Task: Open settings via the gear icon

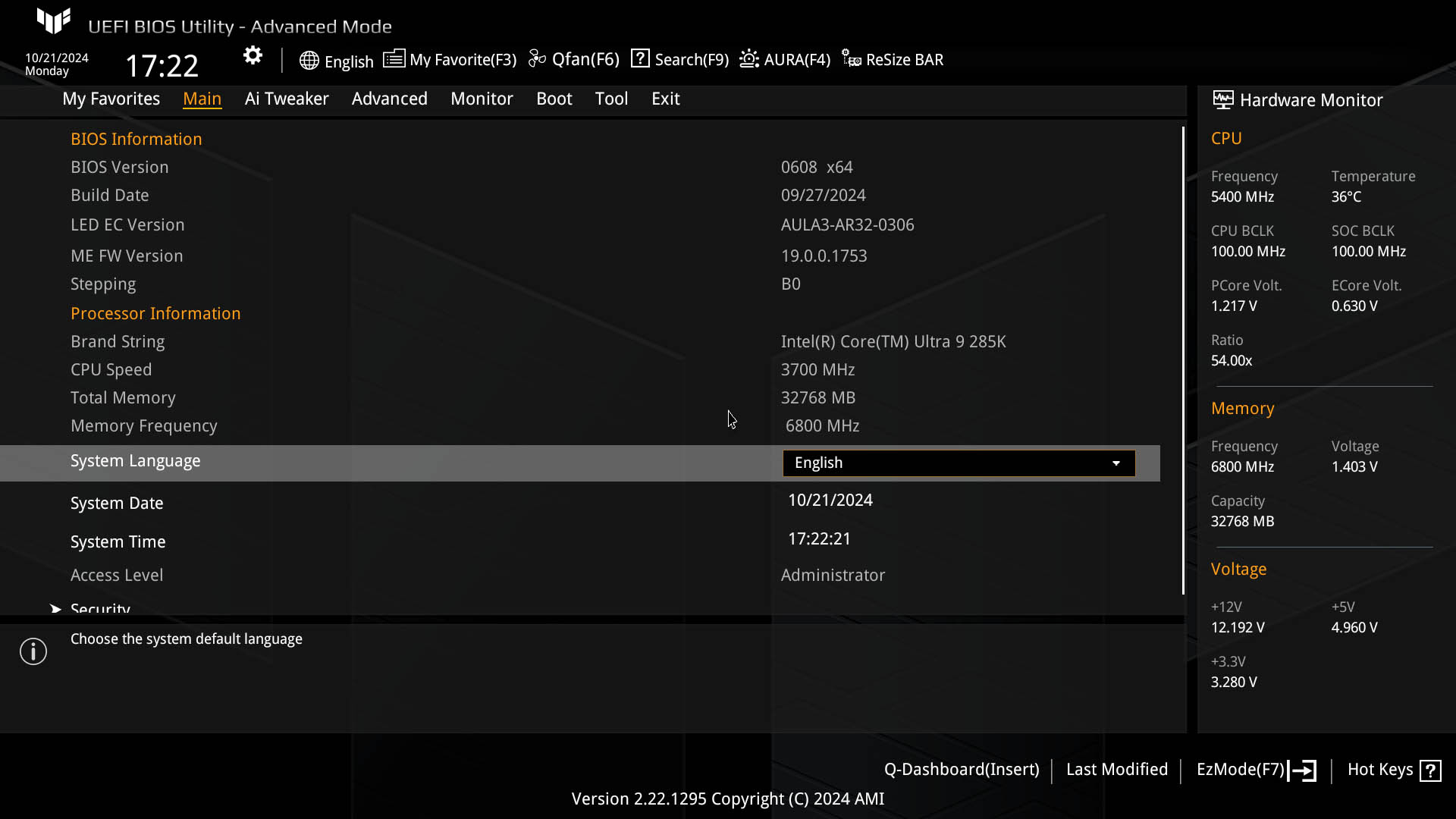Action: 253,55
